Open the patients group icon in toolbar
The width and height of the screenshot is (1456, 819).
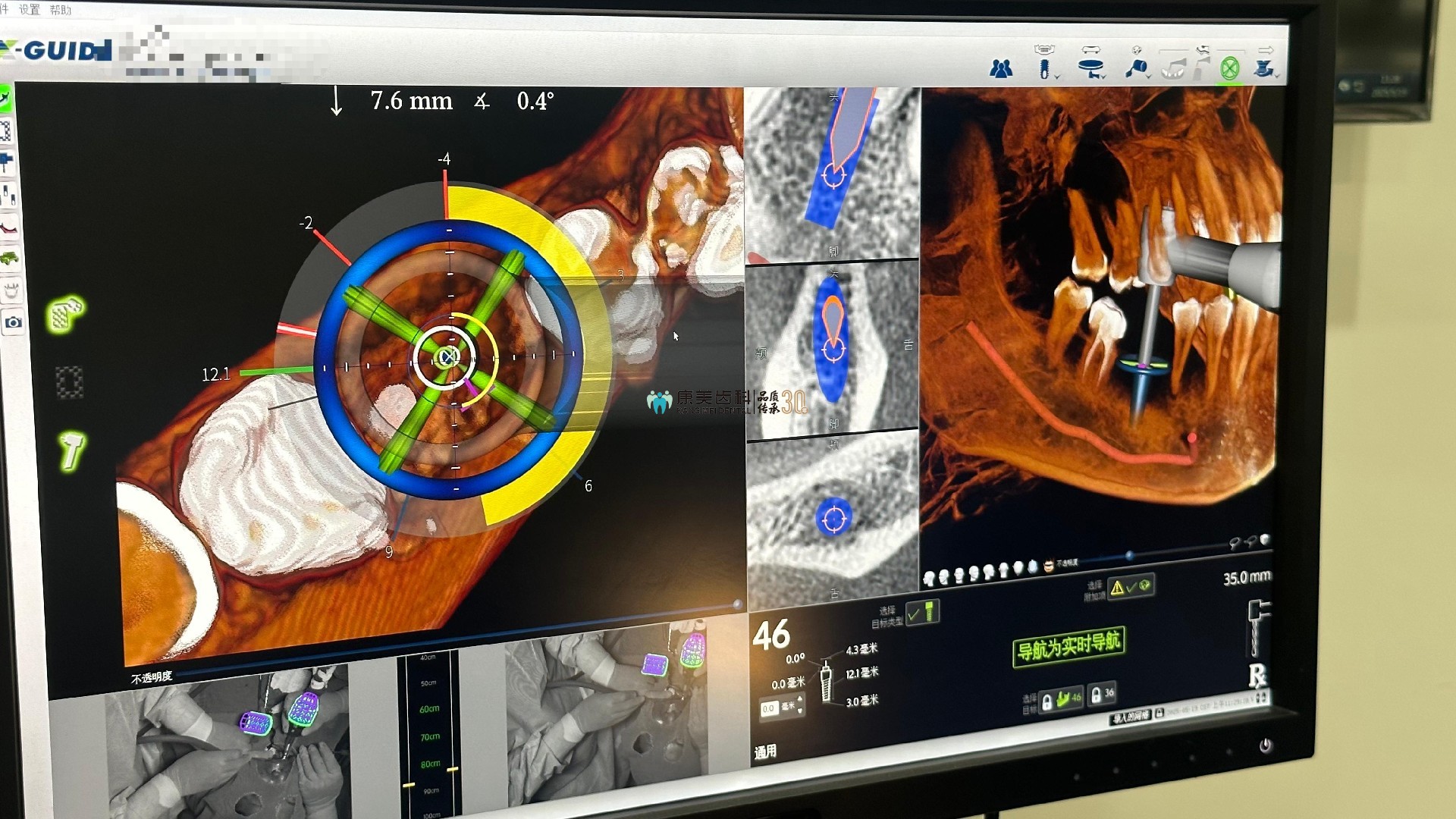(x=1001, y=69)
